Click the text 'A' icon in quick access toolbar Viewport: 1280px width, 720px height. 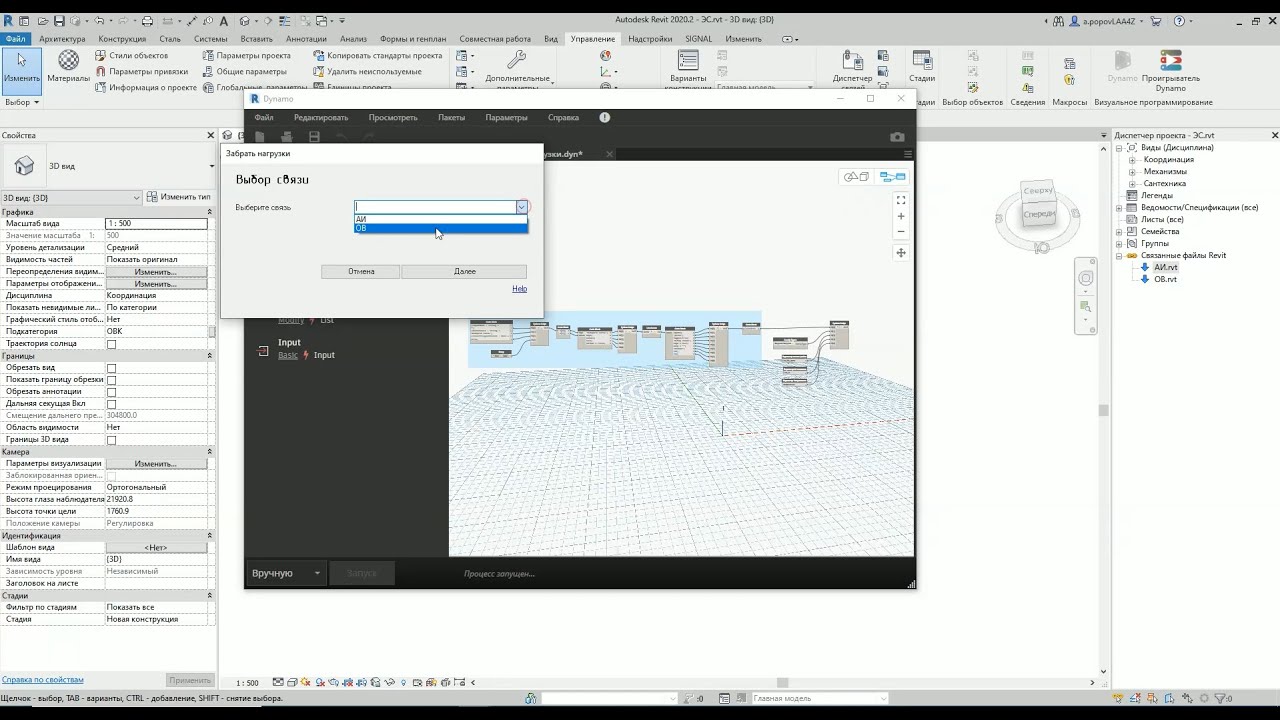tap(222, 21)
